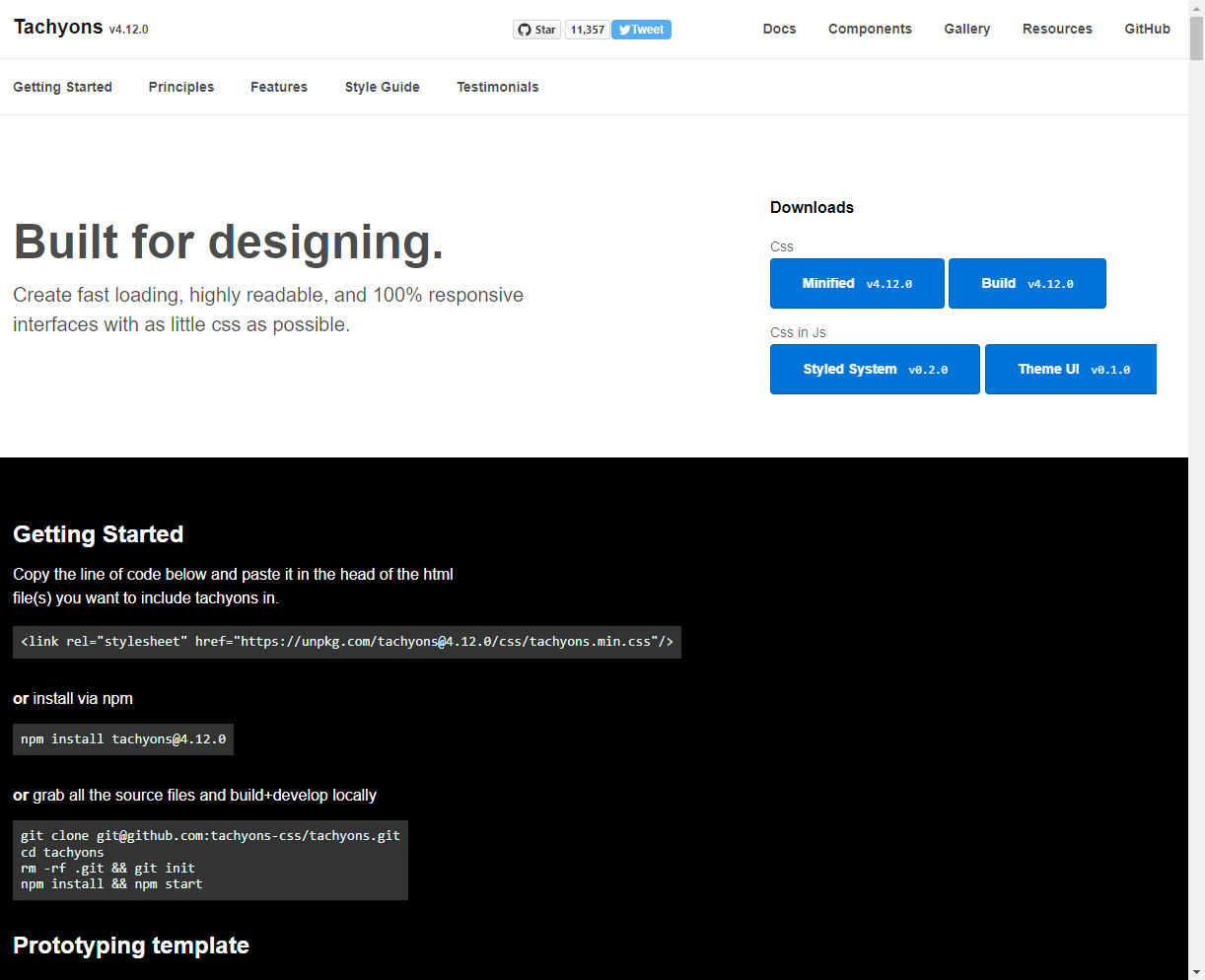Switch to the Style Guide tab
Screen dimensions: 1205x980
pos(382,87)
